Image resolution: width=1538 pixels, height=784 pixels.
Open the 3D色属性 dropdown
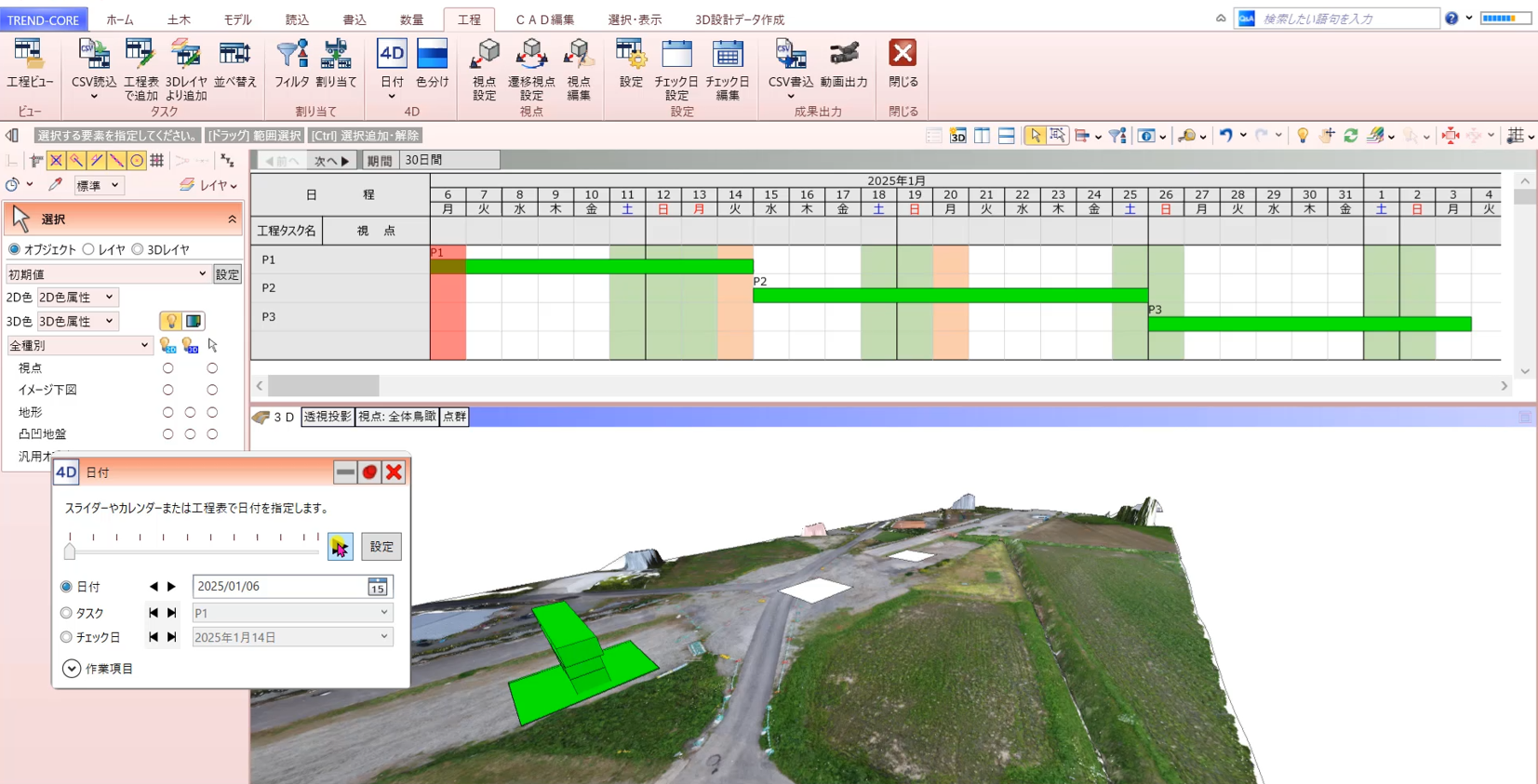coord(78,322)
